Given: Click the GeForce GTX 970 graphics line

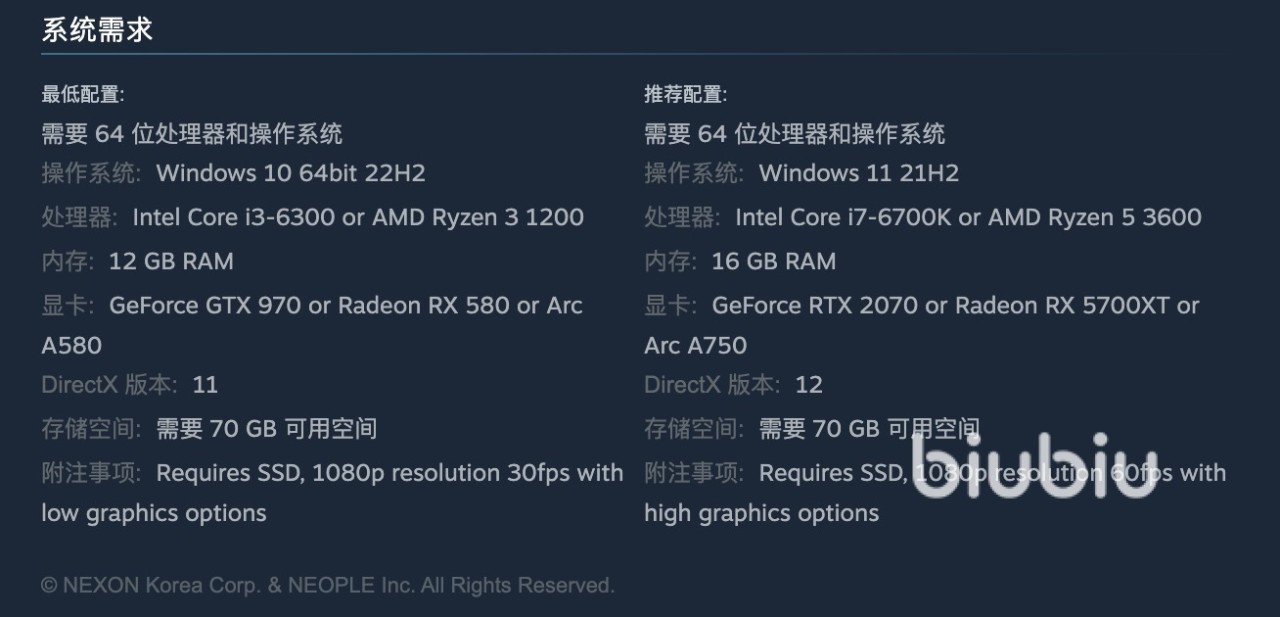Looking at the screenshot, I should (x=345, y=305).
